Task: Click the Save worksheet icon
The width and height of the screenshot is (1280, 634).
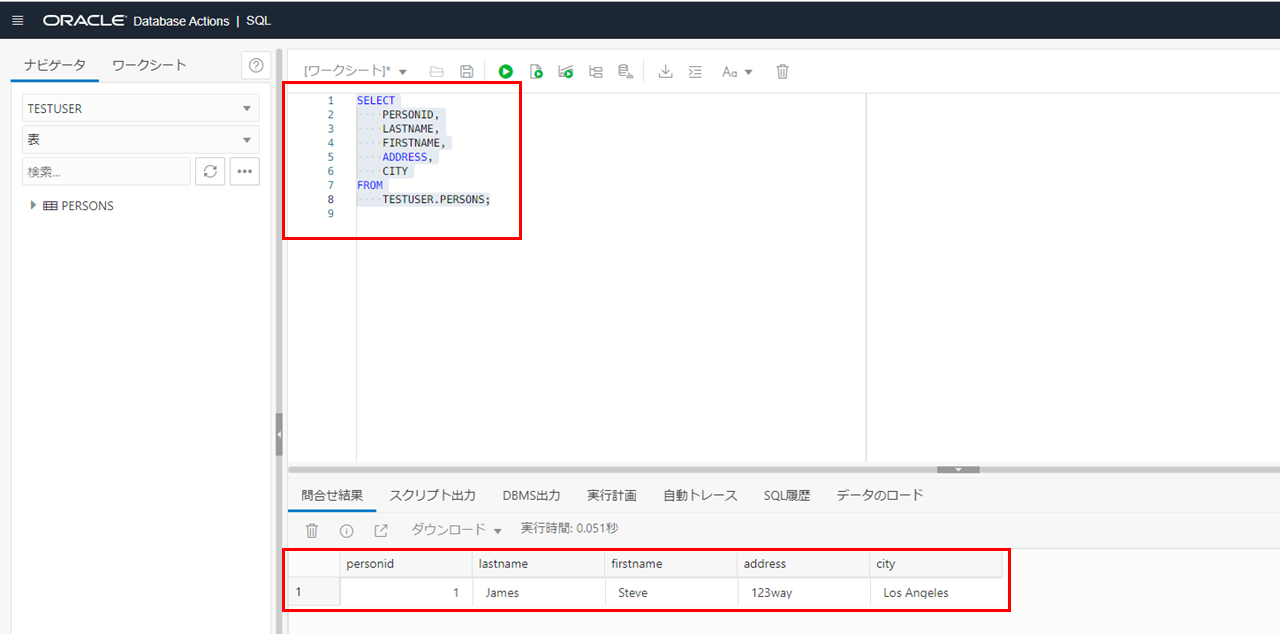Action: coord(466,72)
